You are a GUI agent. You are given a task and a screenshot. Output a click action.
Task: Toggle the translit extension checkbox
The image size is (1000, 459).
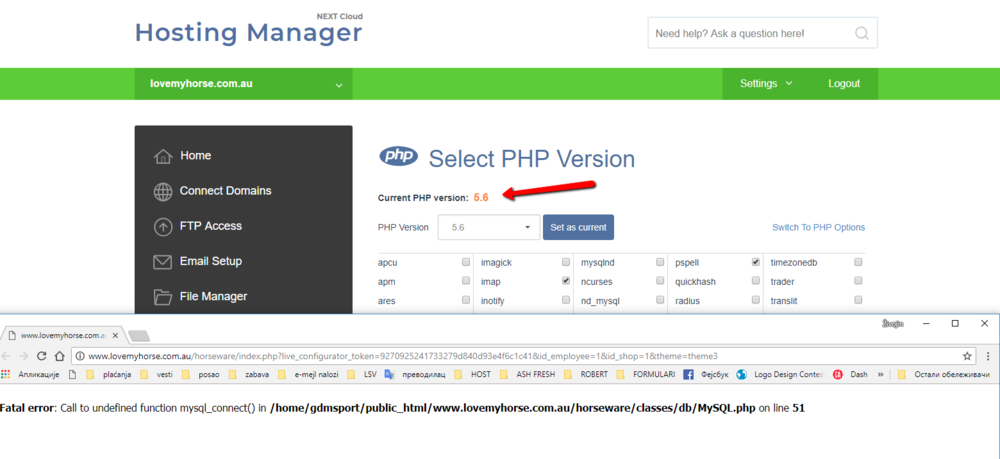[x=858, y=300]
